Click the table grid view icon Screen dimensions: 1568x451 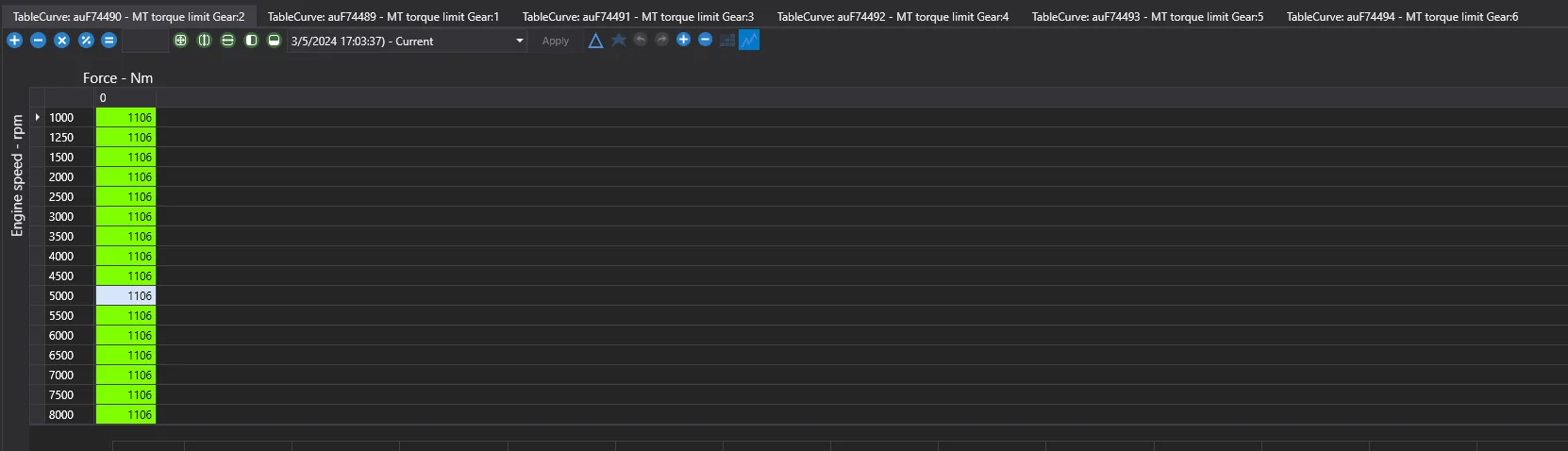pos(727,41)
